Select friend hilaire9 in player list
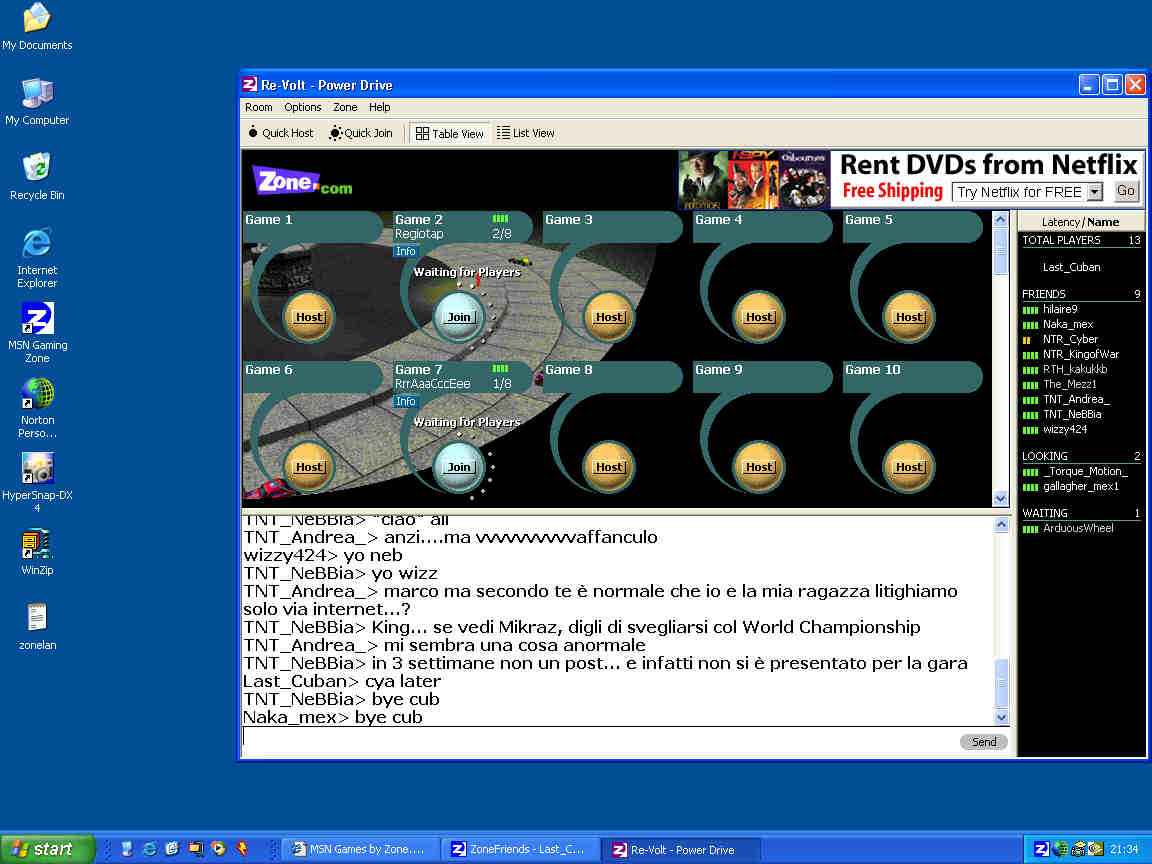Image resolution: width=1152 pixels, height=864 pixels. pos(1060,309)
